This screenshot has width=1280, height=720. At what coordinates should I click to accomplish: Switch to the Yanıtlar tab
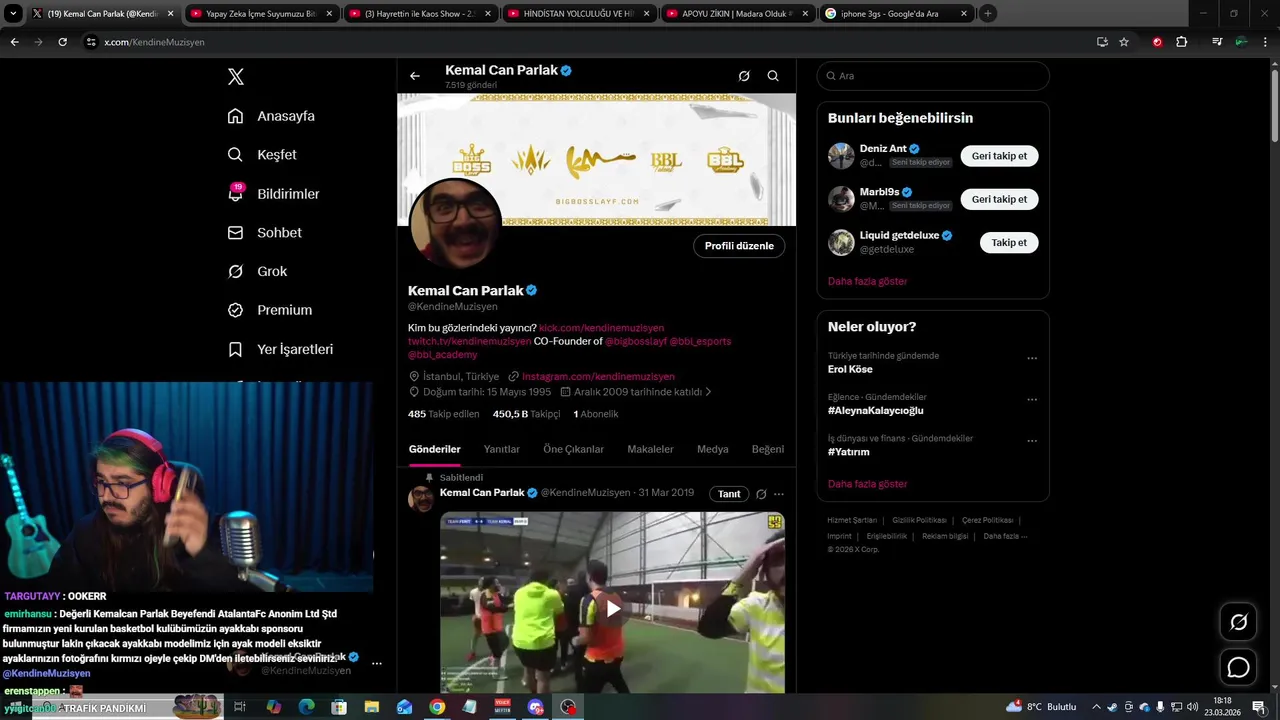(x=502, y=450)
